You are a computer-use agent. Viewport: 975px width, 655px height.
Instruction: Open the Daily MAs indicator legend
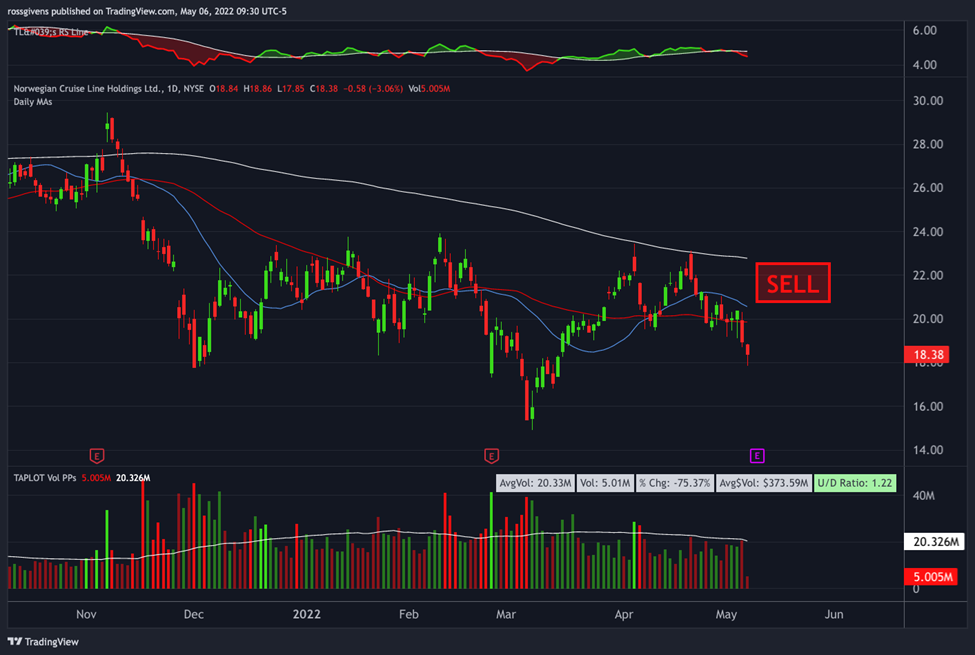tap(33, 101)
